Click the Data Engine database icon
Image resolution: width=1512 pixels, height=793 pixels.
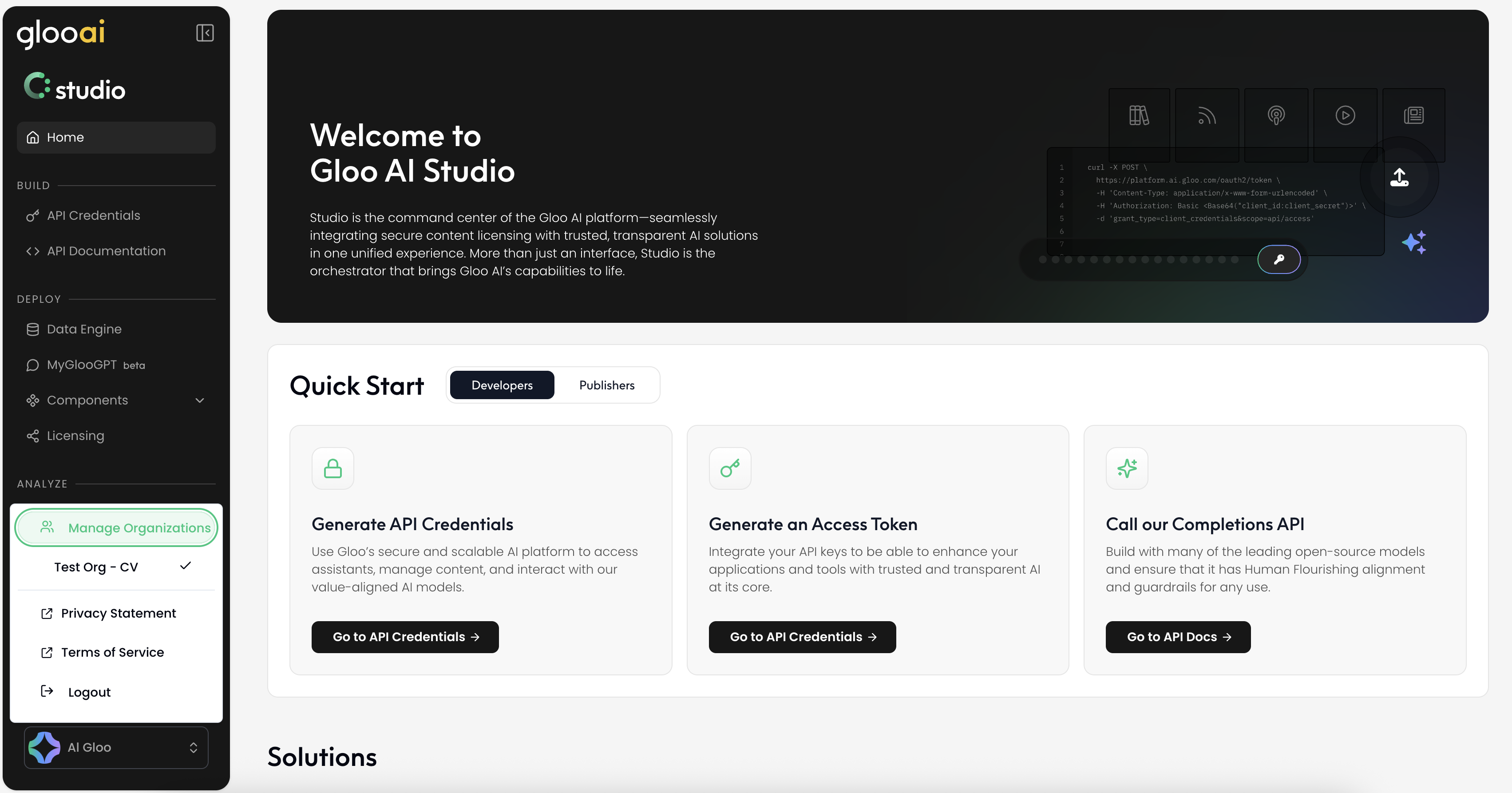pos(33,329)
